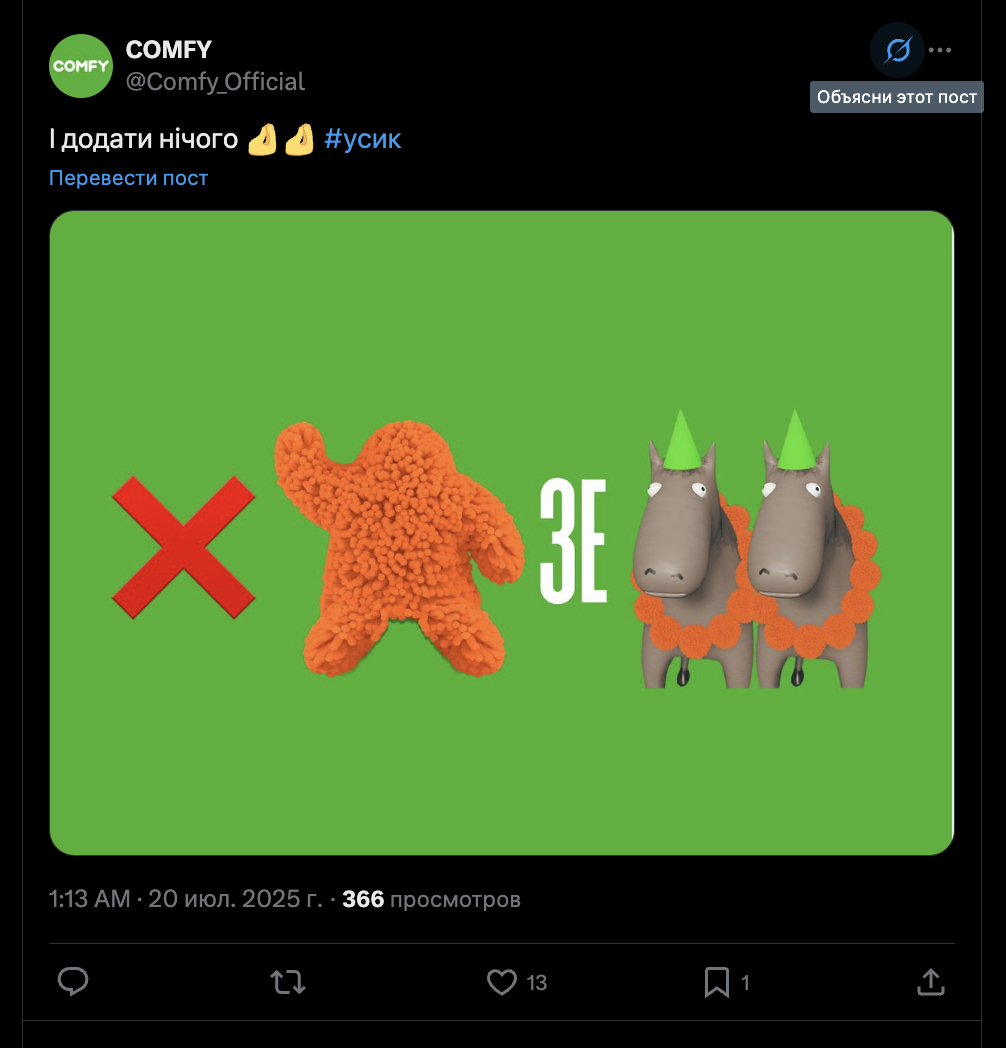Open the #усик hashtag

pos(363,139)
